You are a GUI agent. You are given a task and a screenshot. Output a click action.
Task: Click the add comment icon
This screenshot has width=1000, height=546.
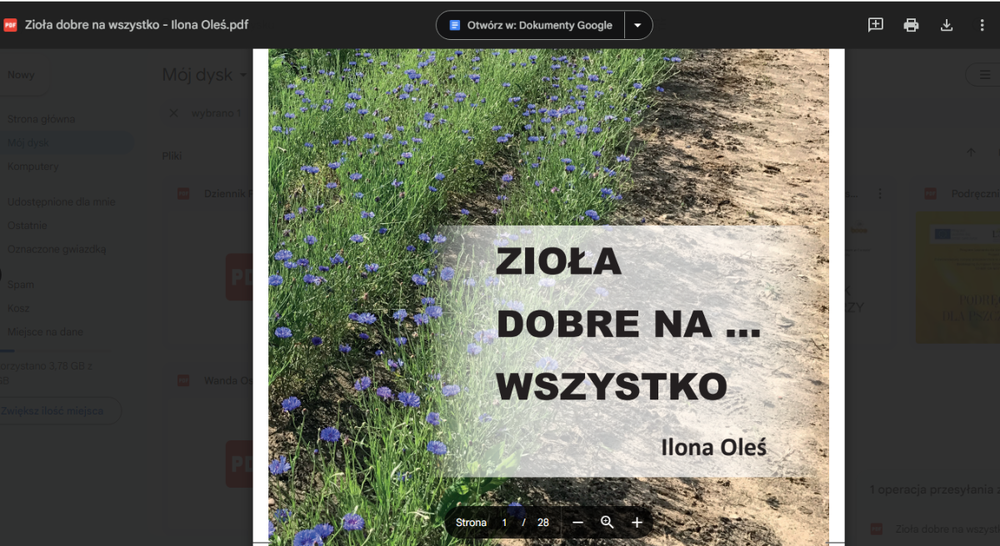click(x=876, y=25)
